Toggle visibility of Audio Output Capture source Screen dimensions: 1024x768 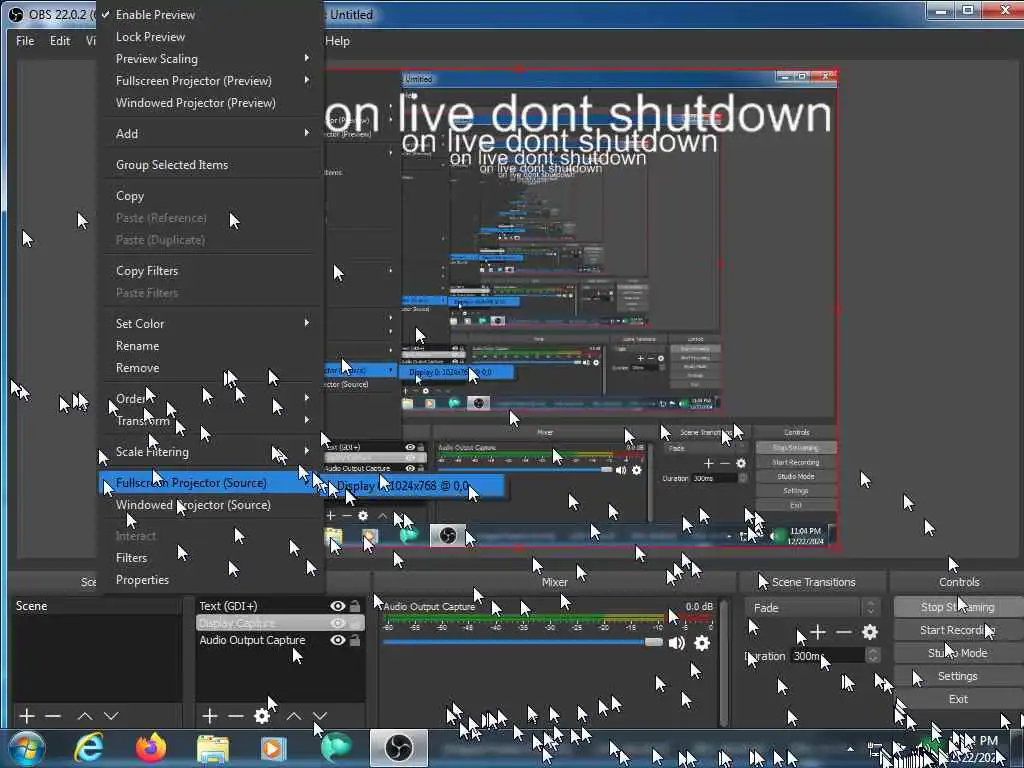(338, 640)
